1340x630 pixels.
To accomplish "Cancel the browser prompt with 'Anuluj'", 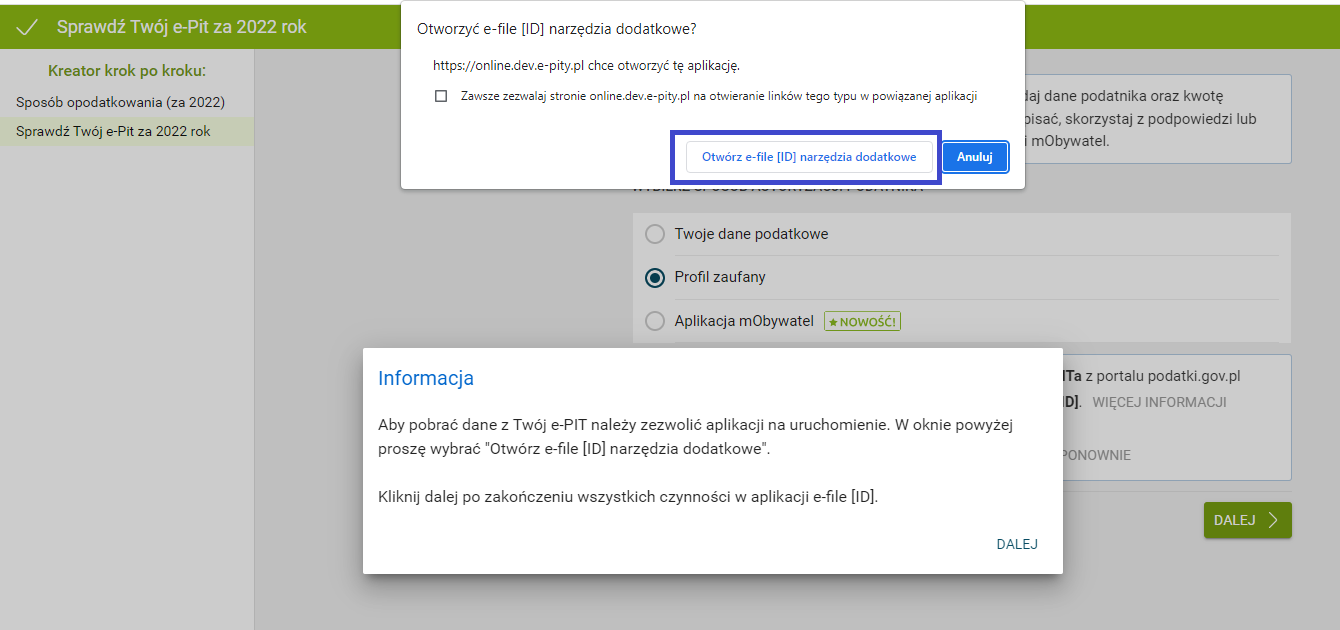I will coord(974,157).
